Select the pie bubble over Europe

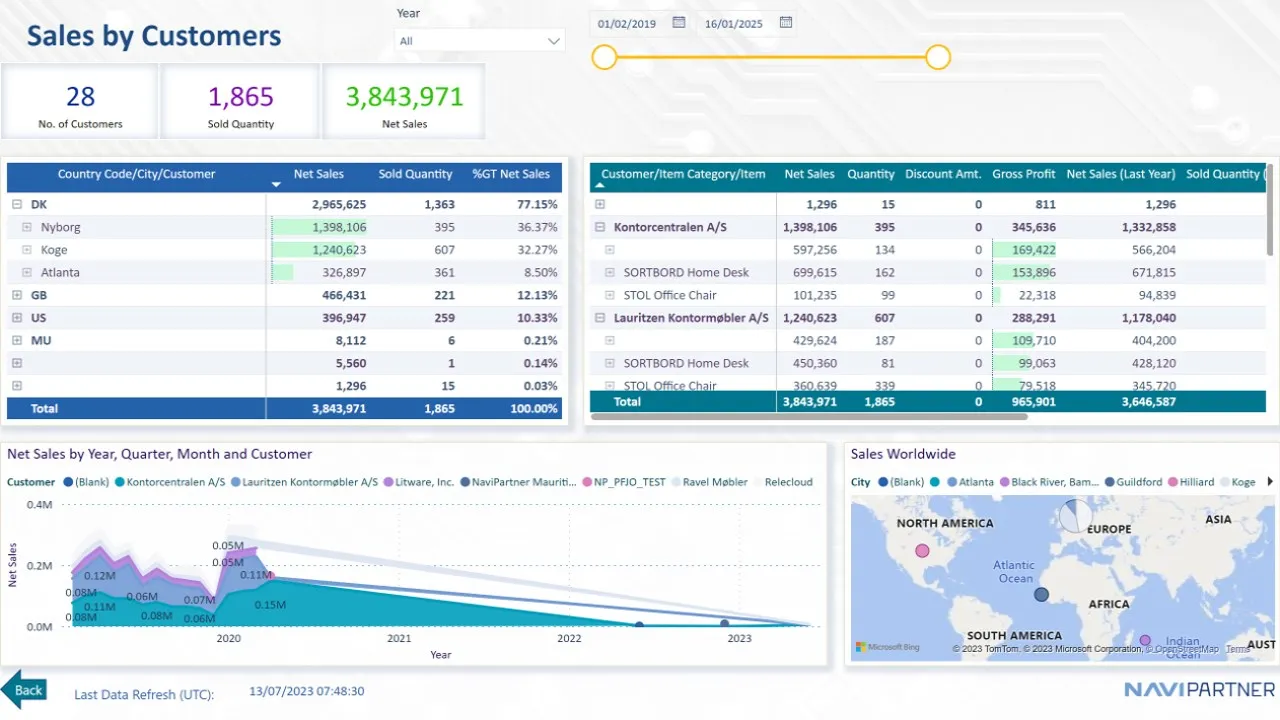coord(1075,516)
